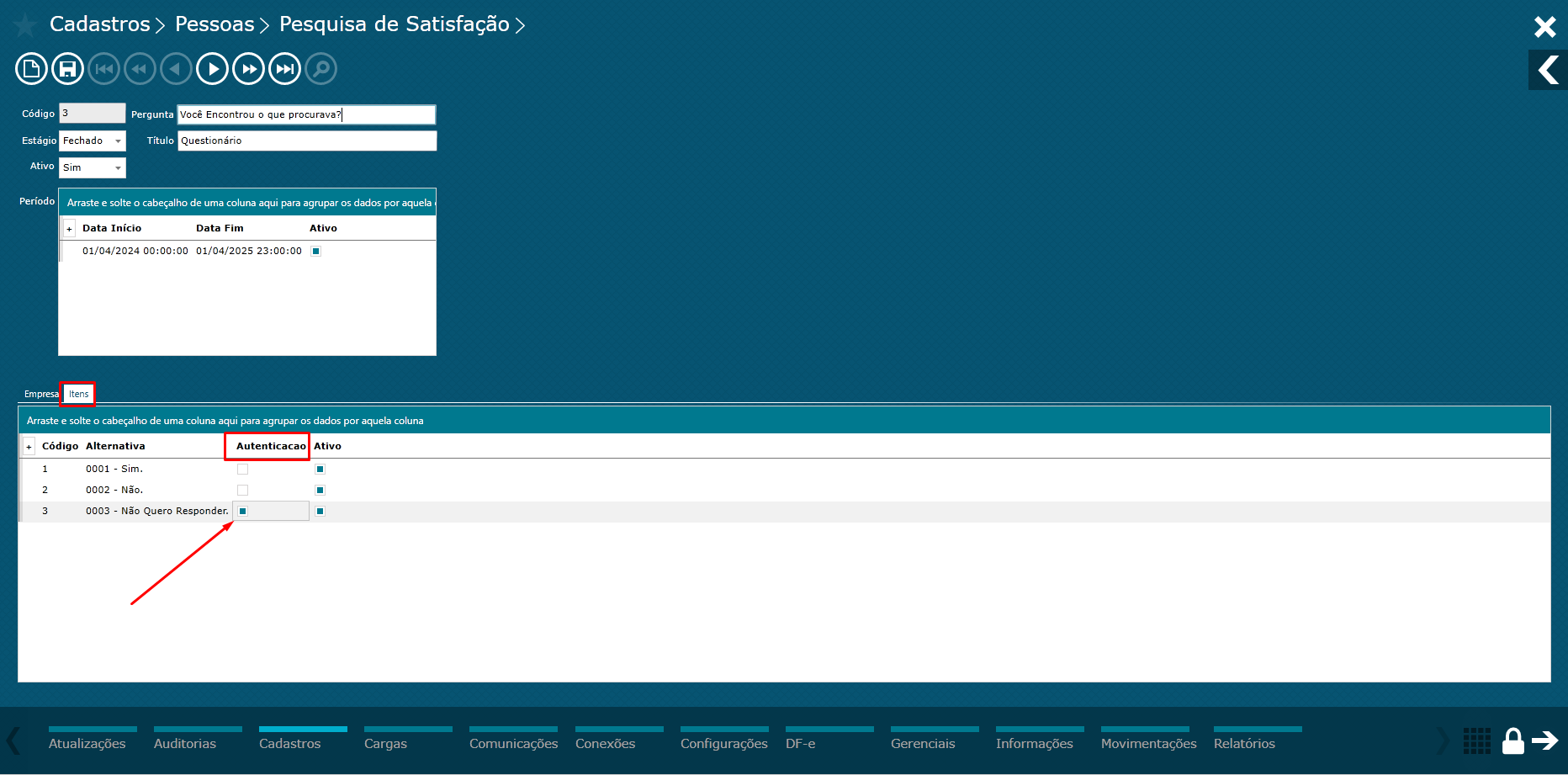Screen dimensions: 1568x775
Task: Switch to the Itens tab
Action: pyautogui.click(x=78, y=394)
